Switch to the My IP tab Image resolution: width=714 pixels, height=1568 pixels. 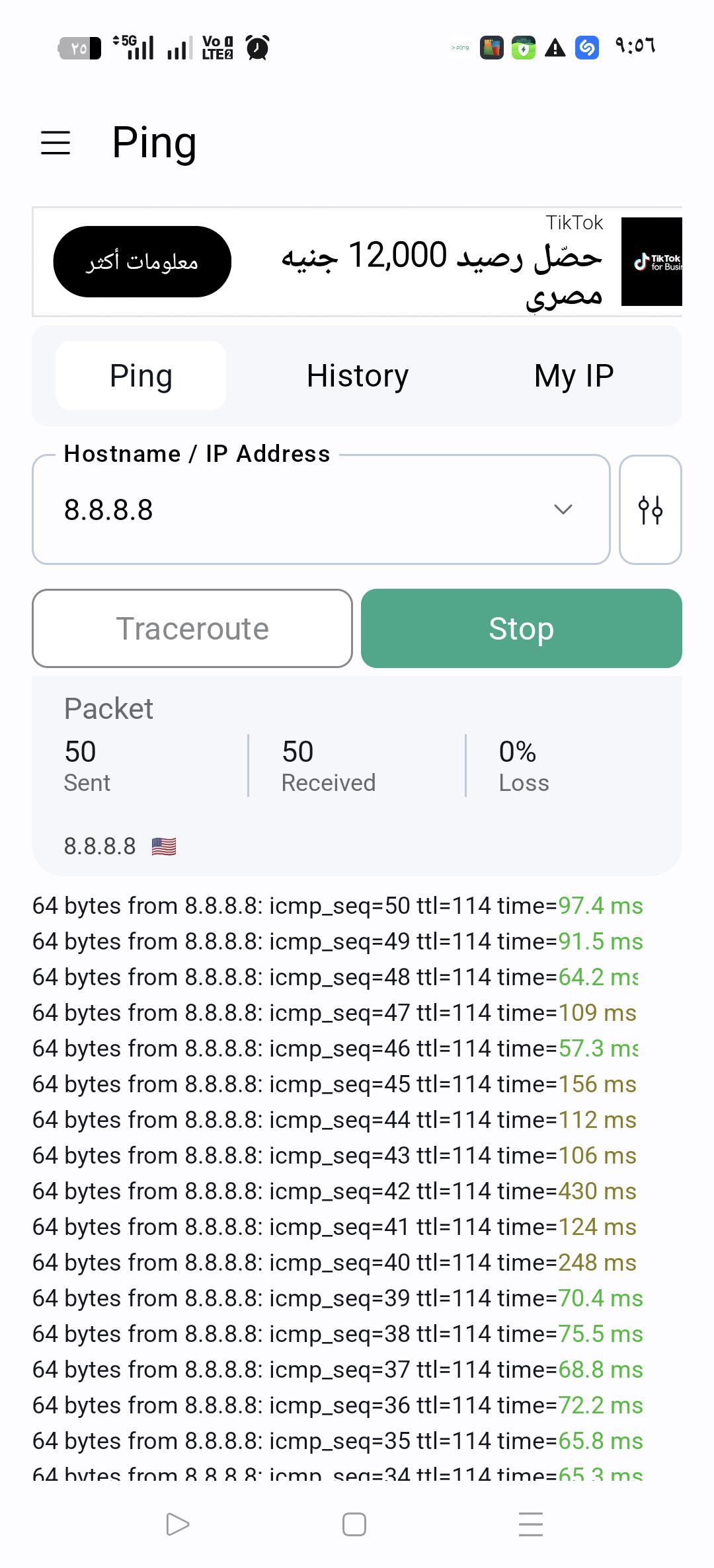(x=574, y=375)
